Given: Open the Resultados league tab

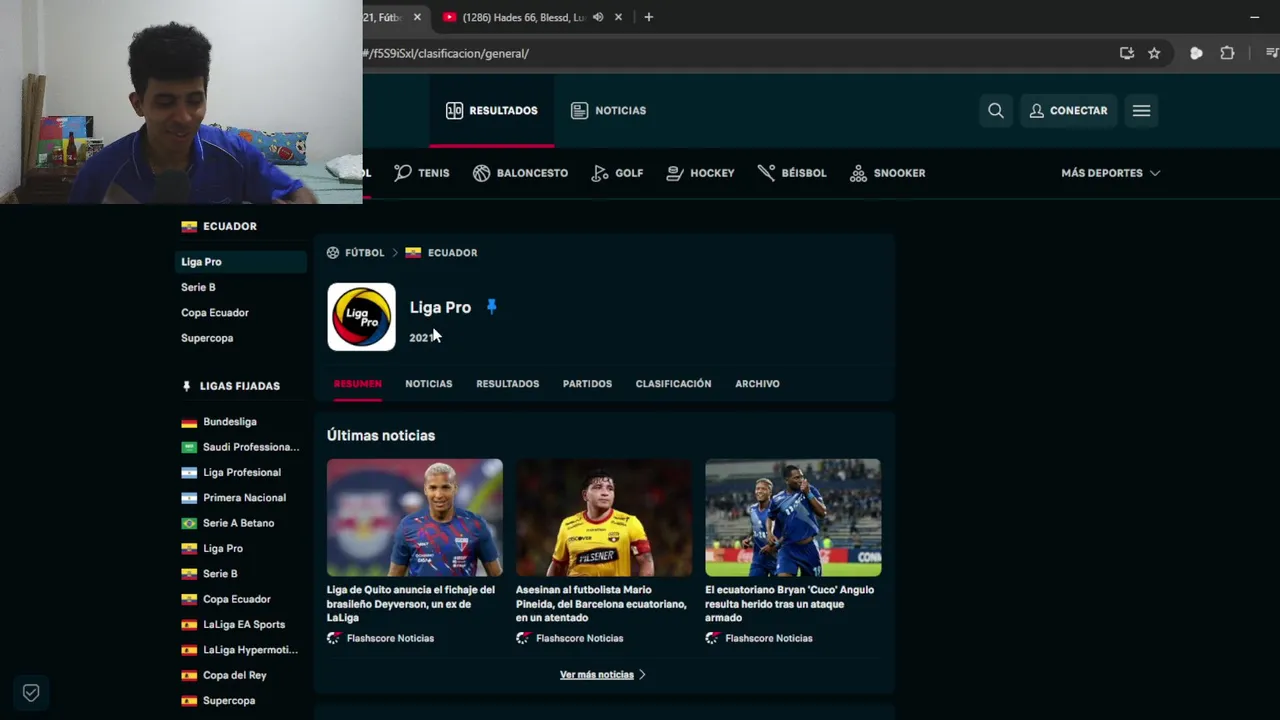Looking at the screenshot, I should coord(507,384).
